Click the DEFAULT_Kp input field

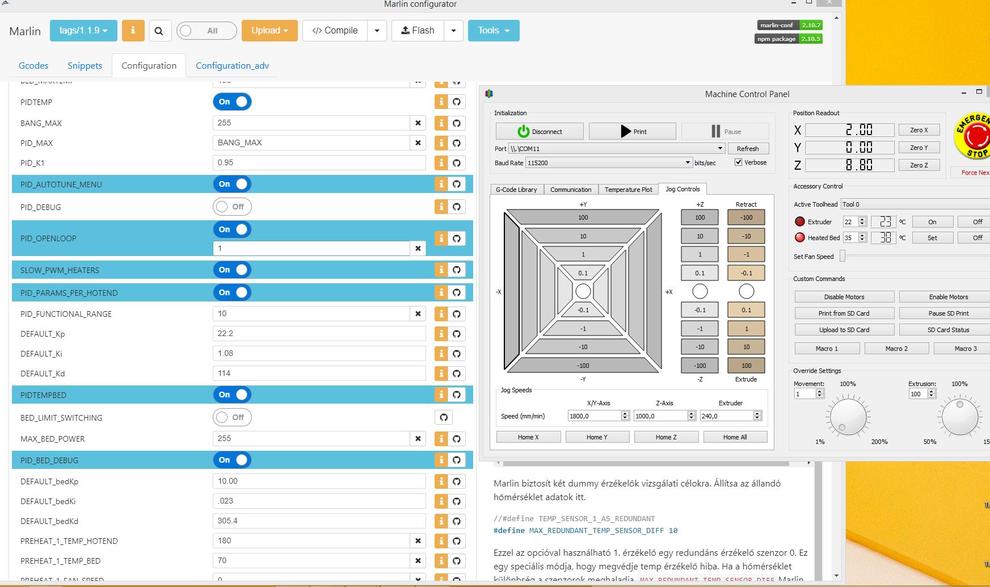pos(319,334)
